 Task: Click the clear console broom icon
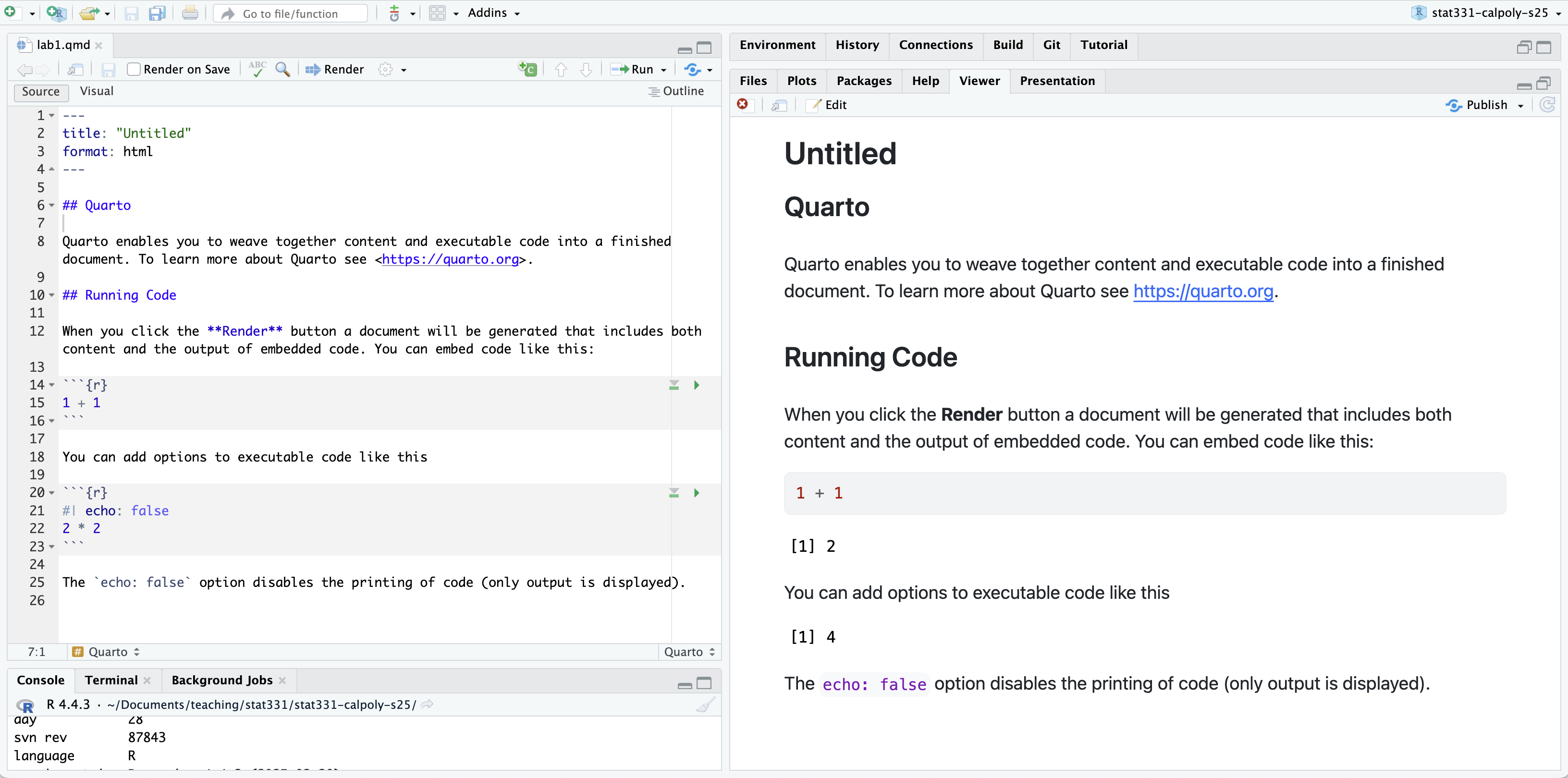click(x=705, y=705)
